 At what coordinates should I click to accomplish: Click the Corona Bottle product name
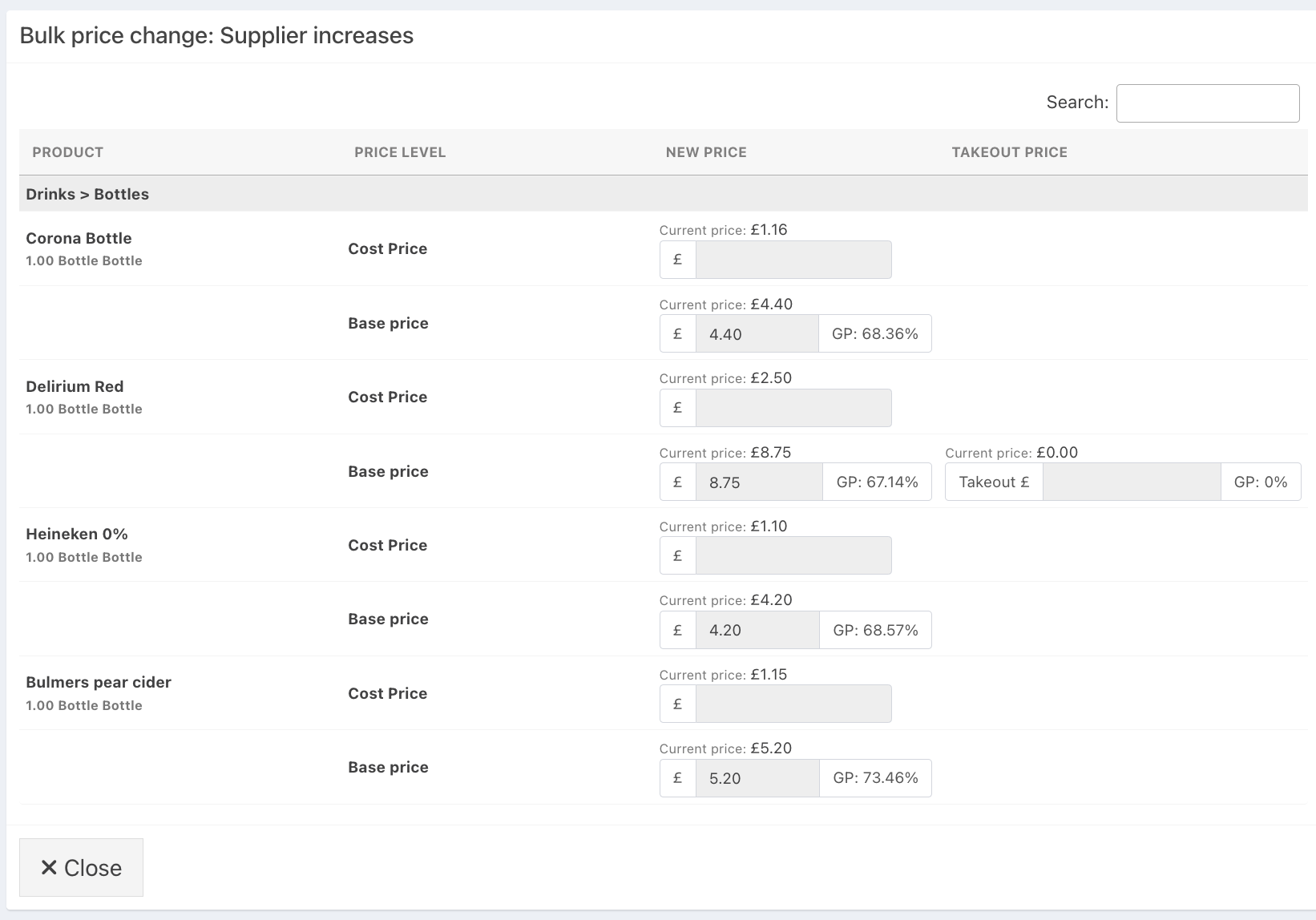[x=79, y=238]
